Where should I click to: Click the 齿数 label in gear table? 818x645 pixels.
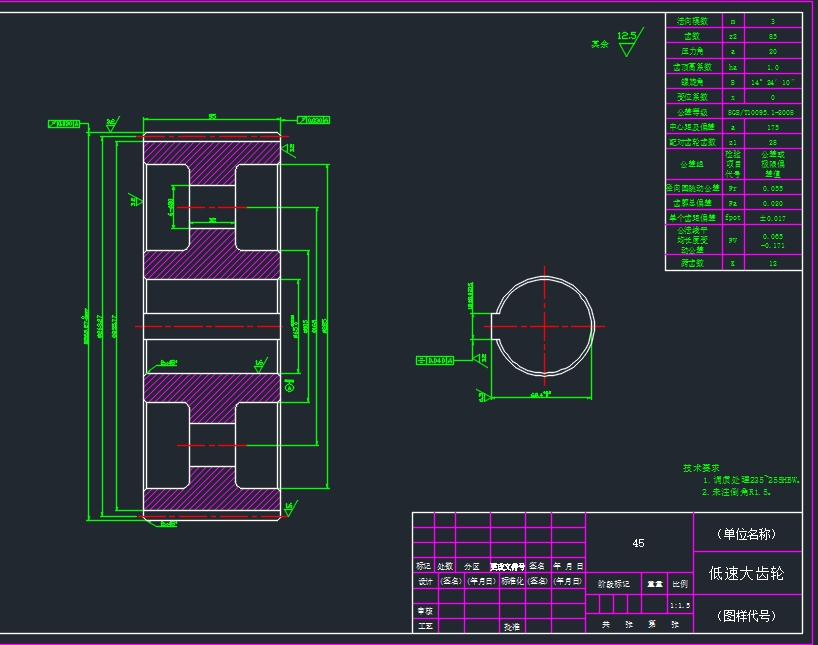692,36
